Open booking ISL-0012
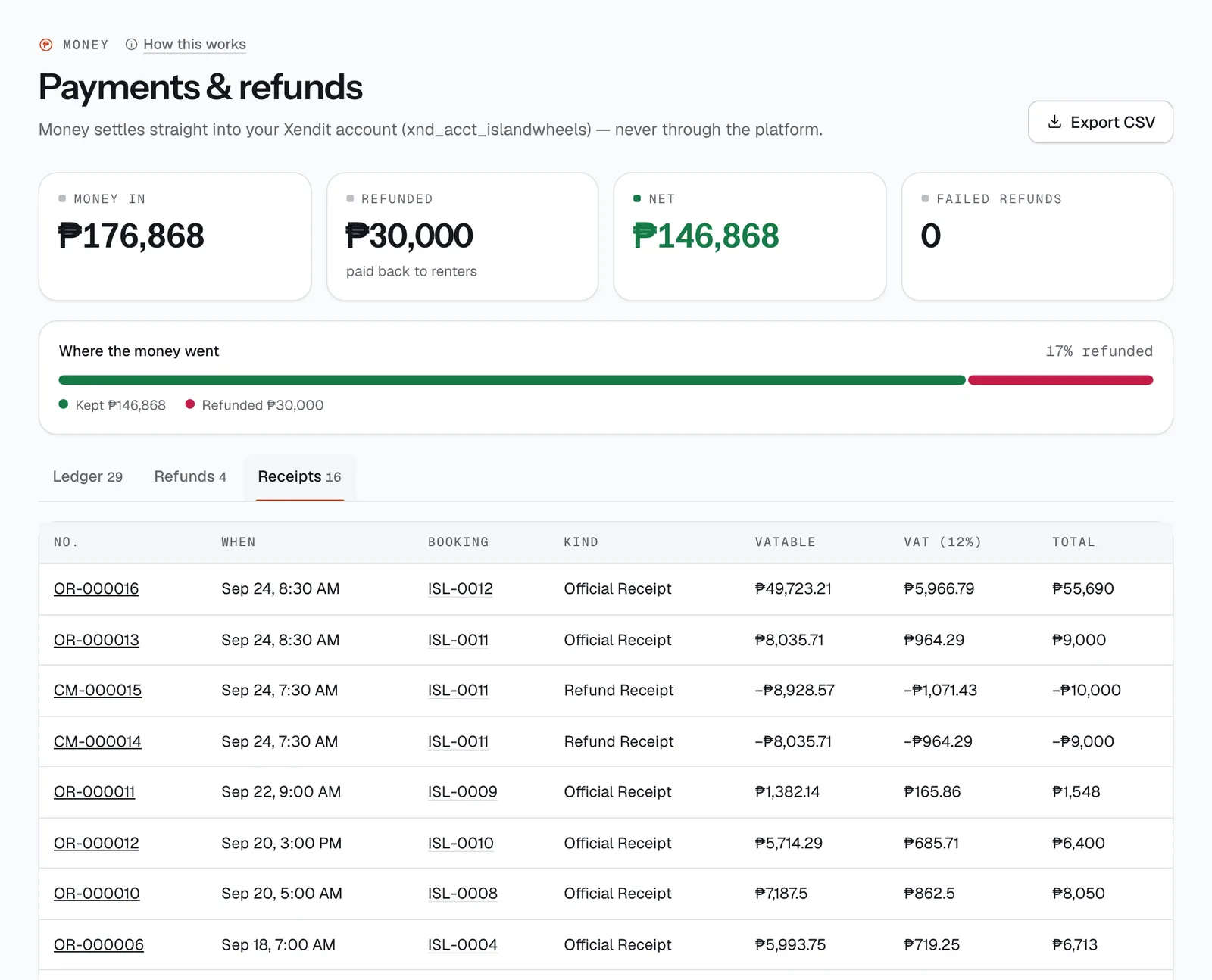The image size is (1212, 980). pyautogui.click(x=461, y=589)
